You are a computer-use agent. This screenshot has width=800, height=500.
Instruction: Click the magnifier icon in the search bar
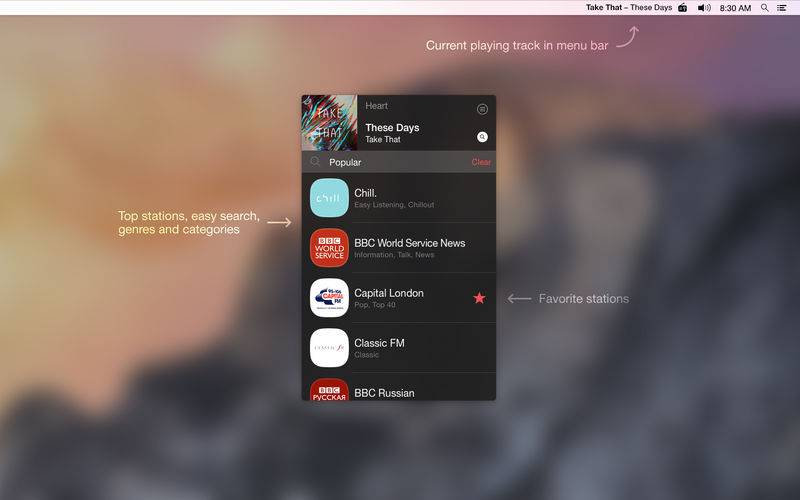pos(315,162)
